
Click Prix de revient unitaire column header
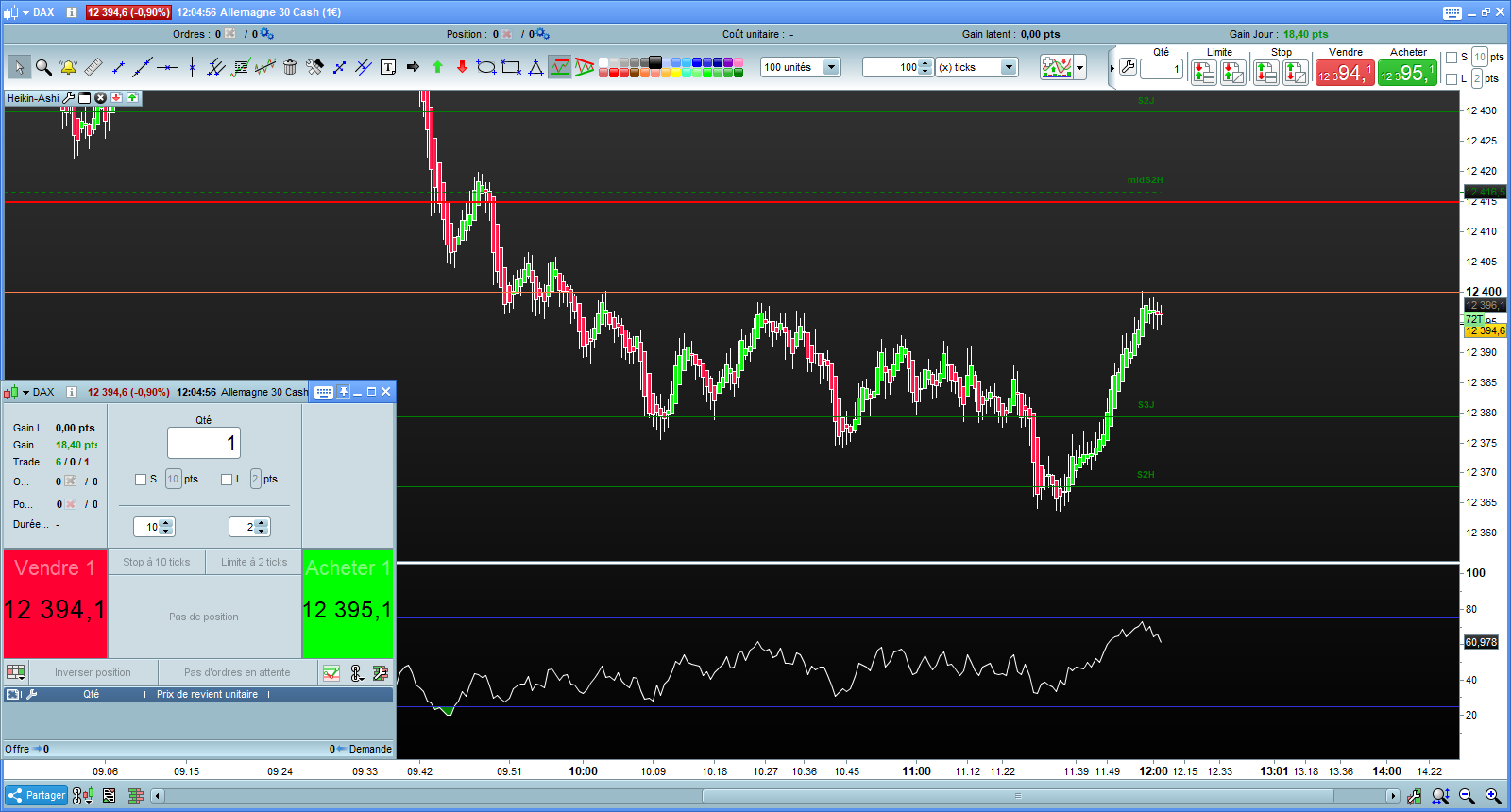coord(207,694)
